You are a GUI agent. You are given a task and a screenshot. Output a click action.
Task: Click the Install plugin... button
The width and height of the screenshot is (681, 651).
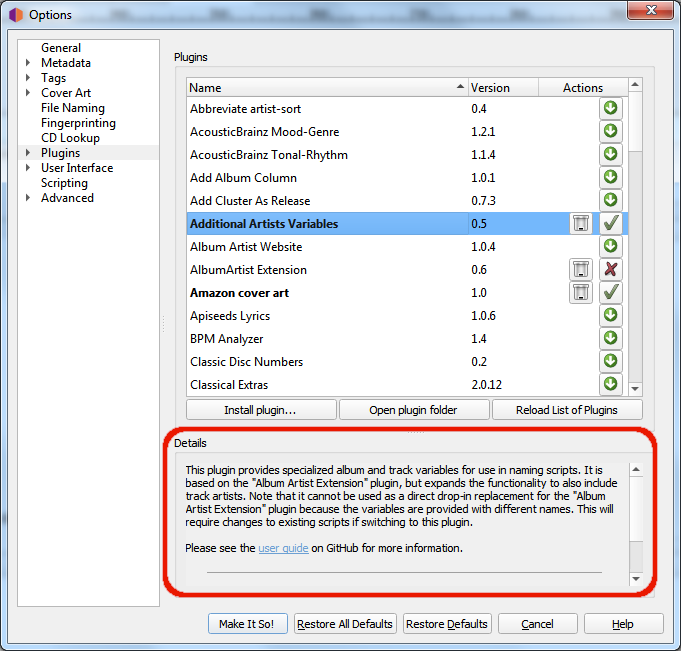tap(260, 410)
